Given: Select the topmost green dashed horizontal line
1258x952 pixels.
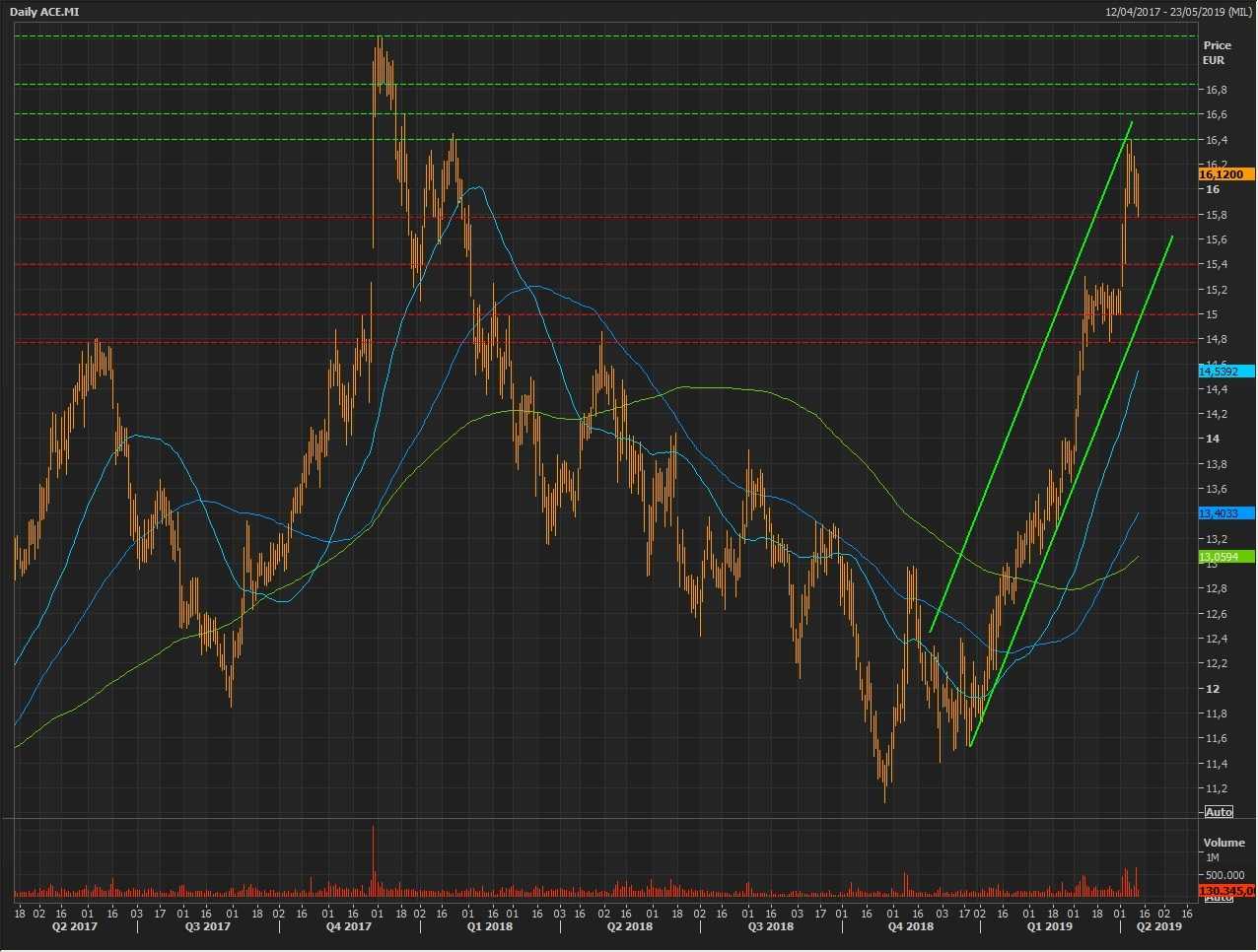Looking at the screenshot, I should [x=592, y=36].
